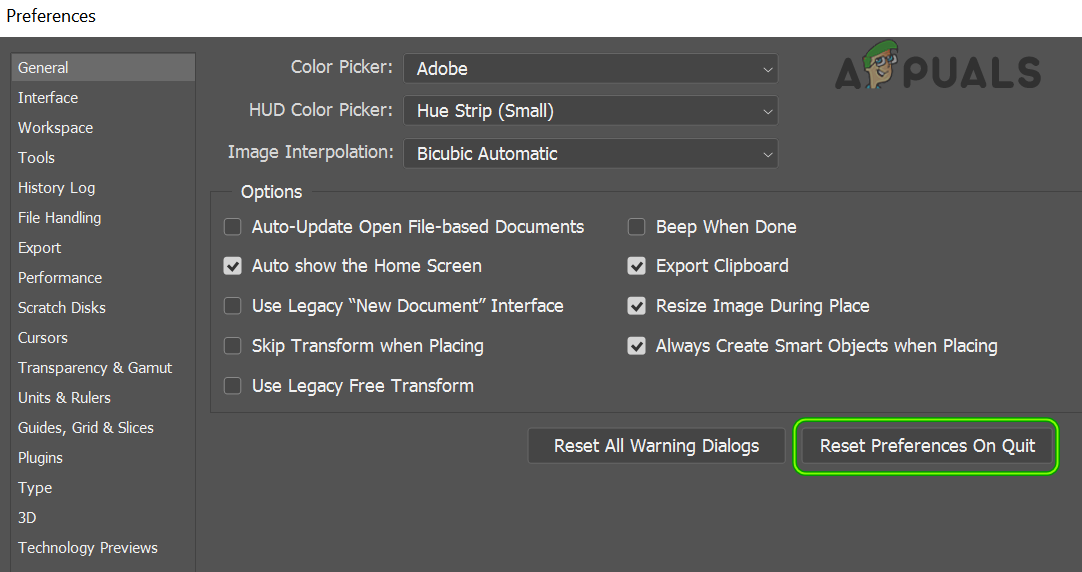Open the Image Interpolation dropdown
The image size is (1082, 572).
(590, 154)
